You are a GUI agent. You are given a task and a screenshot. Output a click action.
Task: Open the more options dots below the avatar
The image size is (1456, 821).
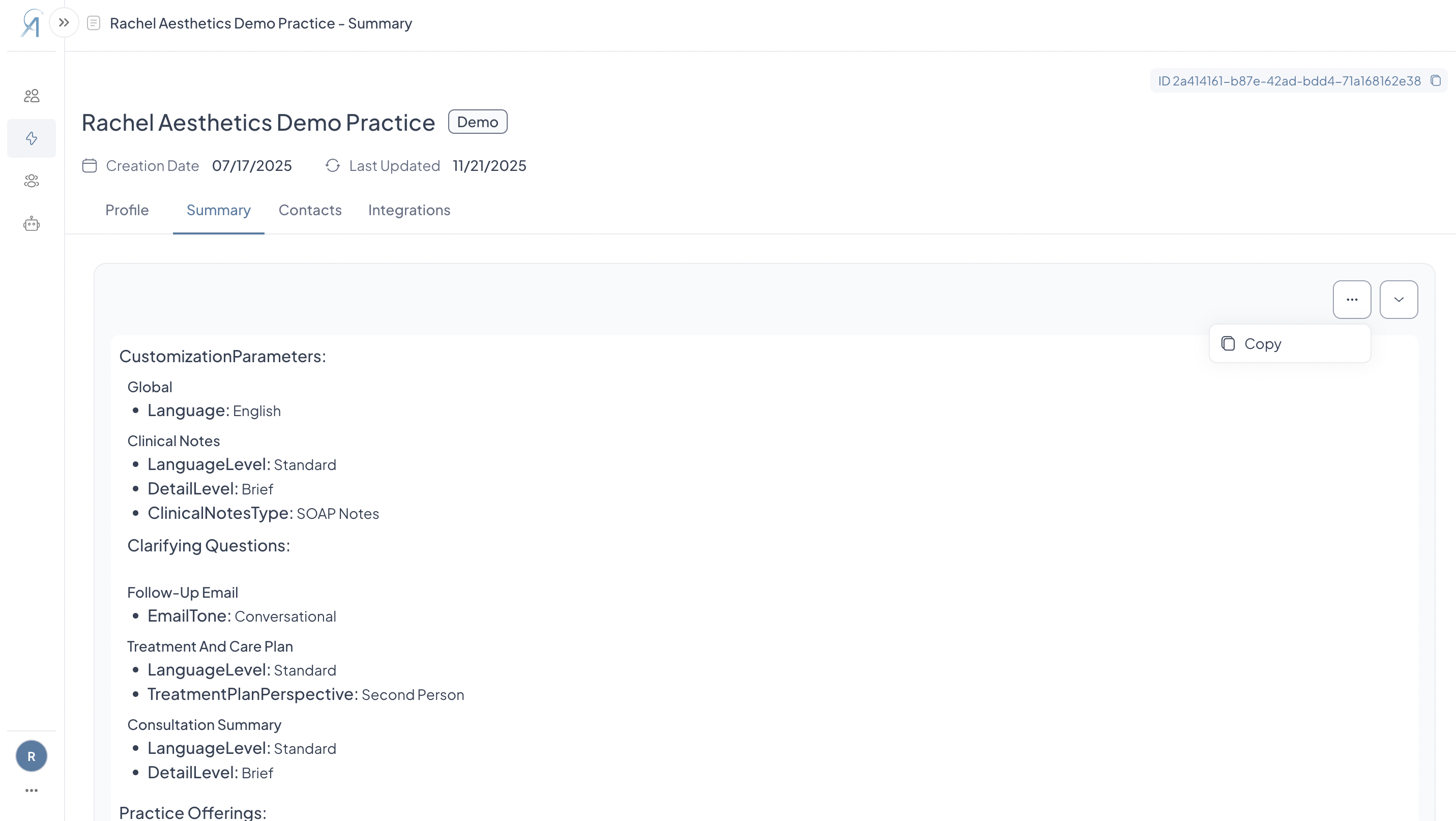(32, 790)
